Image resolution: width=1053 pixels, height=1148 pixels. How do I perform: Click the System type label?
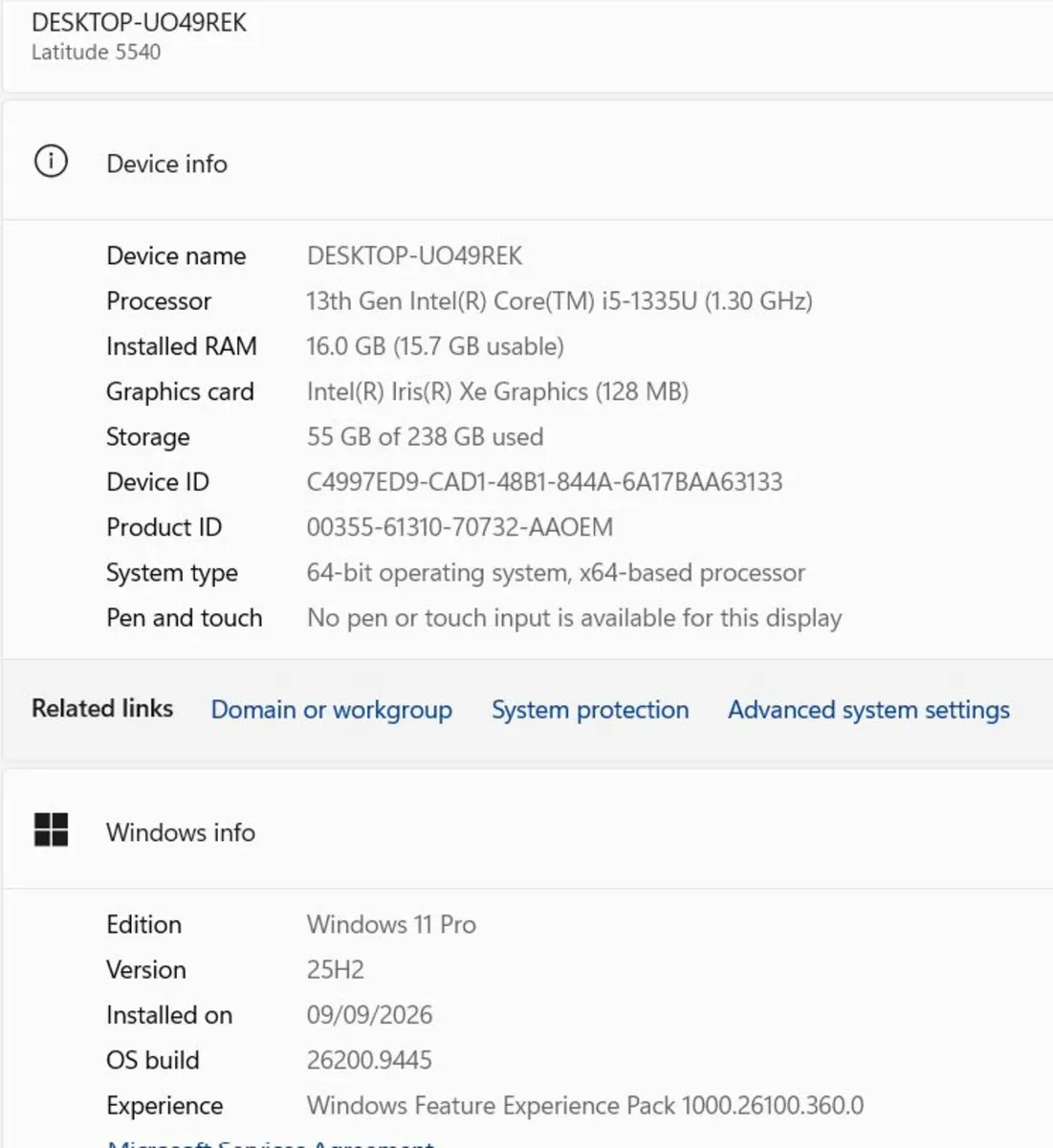click(x=172, y=573)
